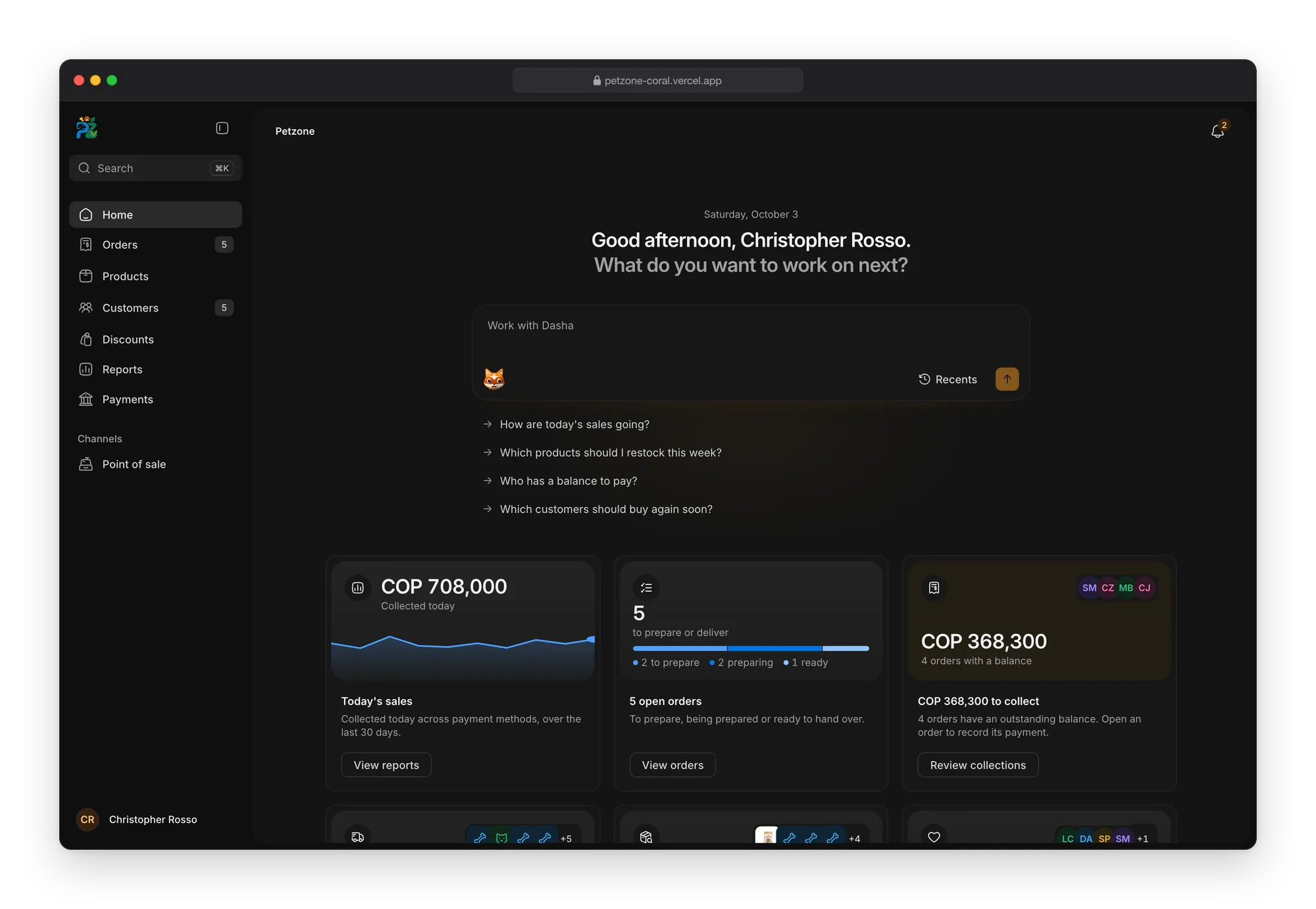The width and height of the screenshot is (1316, 909).
Task: Click View reports button
Action: [x=386, y=765]
